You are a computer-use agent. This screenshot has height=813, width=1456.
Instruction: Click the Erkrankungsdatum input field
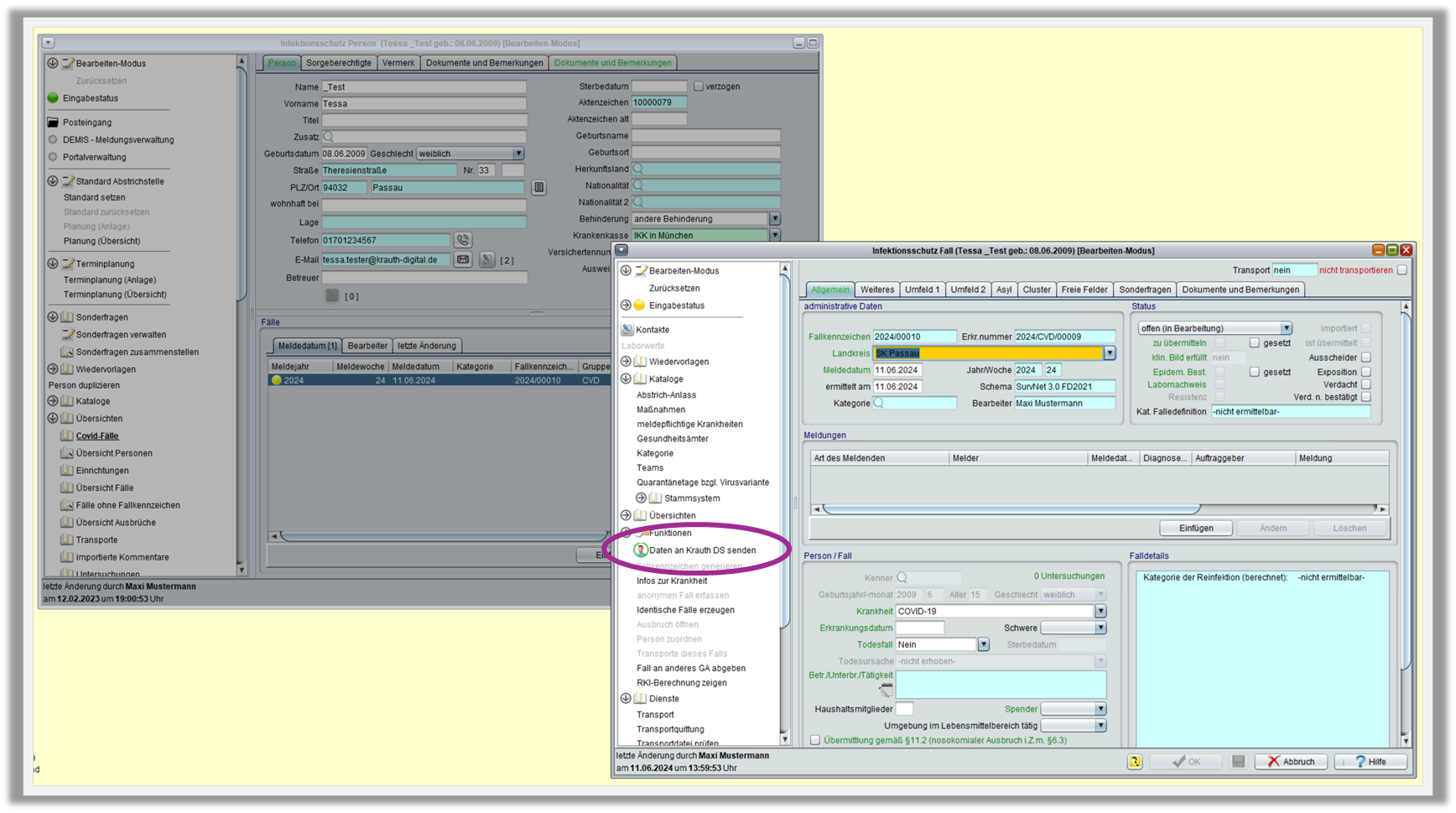pyautogui.click(x=920, y=628)
